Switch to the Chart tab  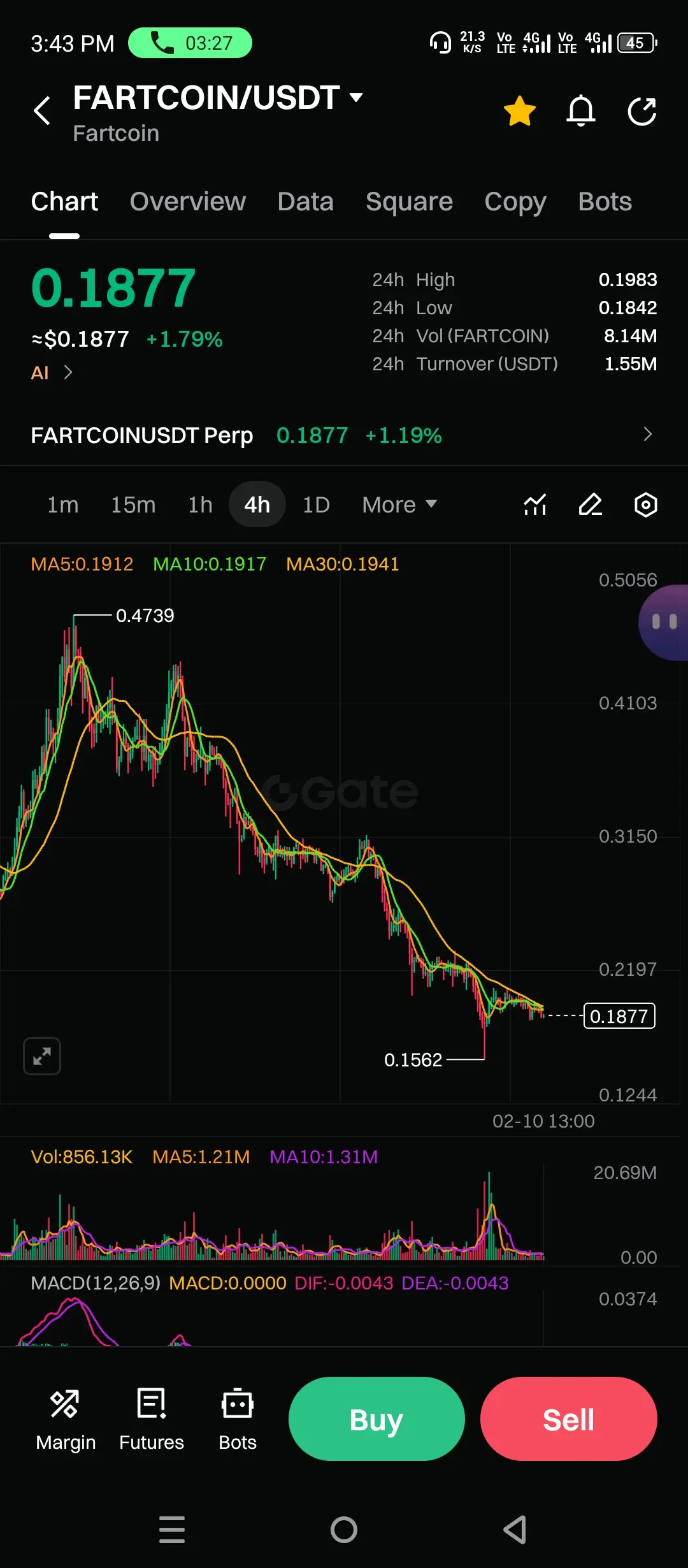click(64, 201)
